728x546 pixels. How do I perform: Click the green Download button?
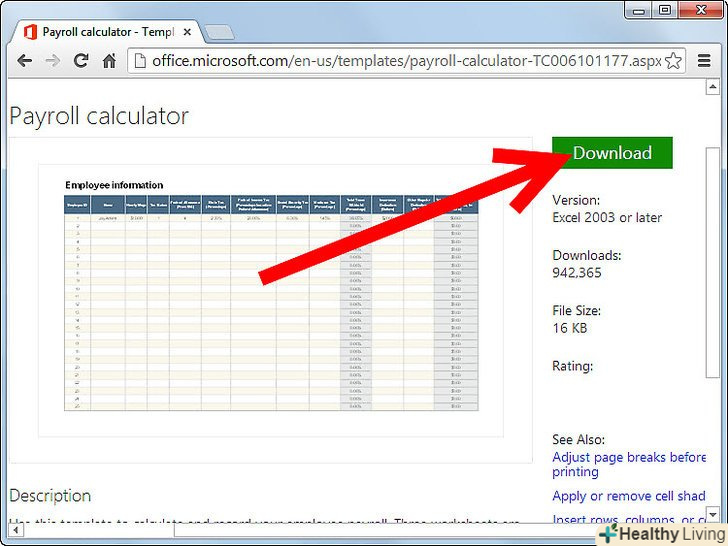612,153
